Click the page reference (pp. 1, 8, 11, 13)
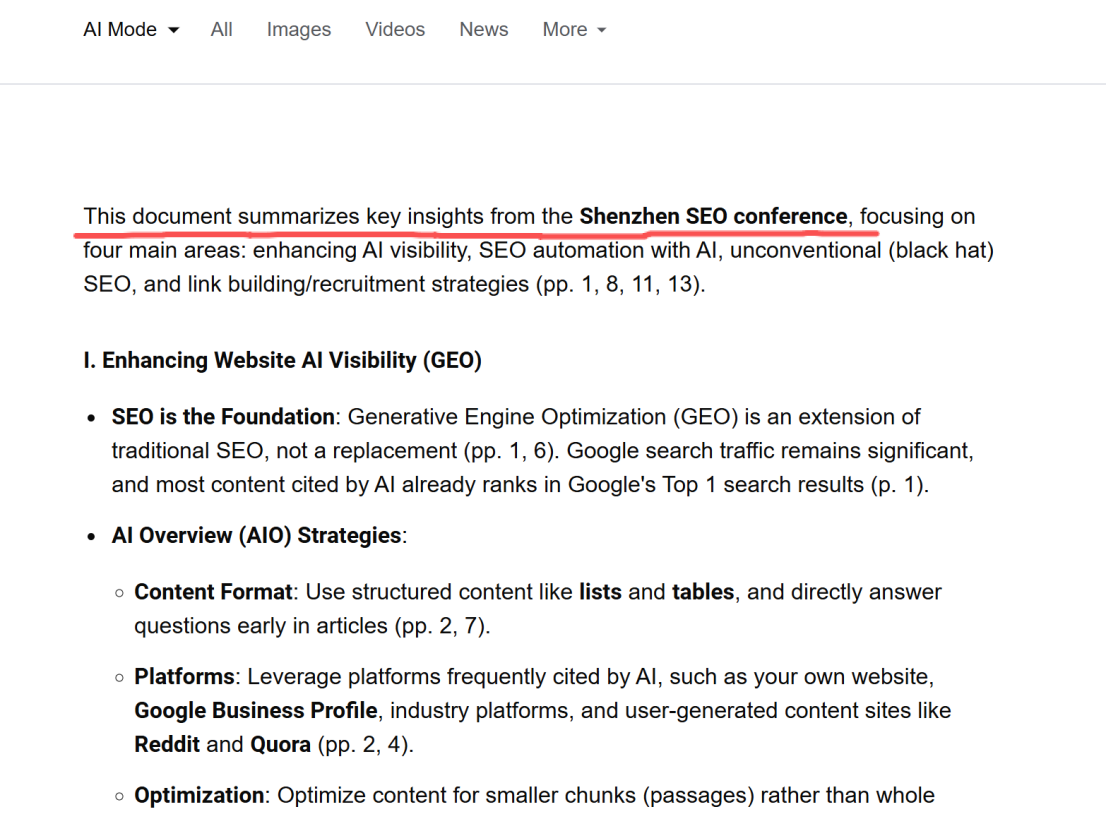 coord(620,284)
